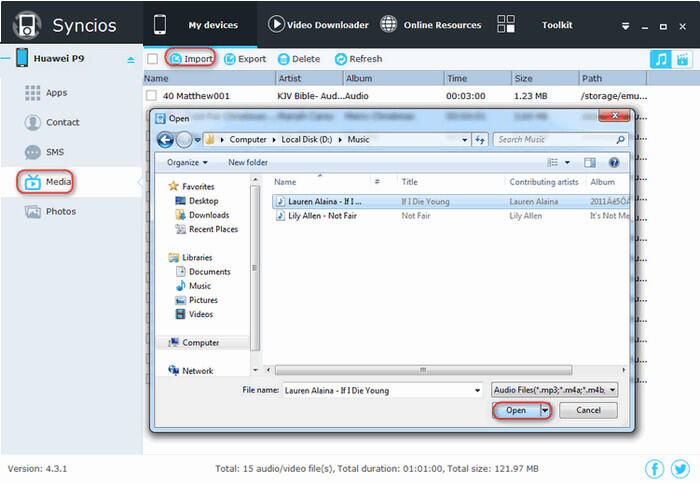Open the dialog help icon
The width and height of the screenshot is (700, 486).
[614, 162]
